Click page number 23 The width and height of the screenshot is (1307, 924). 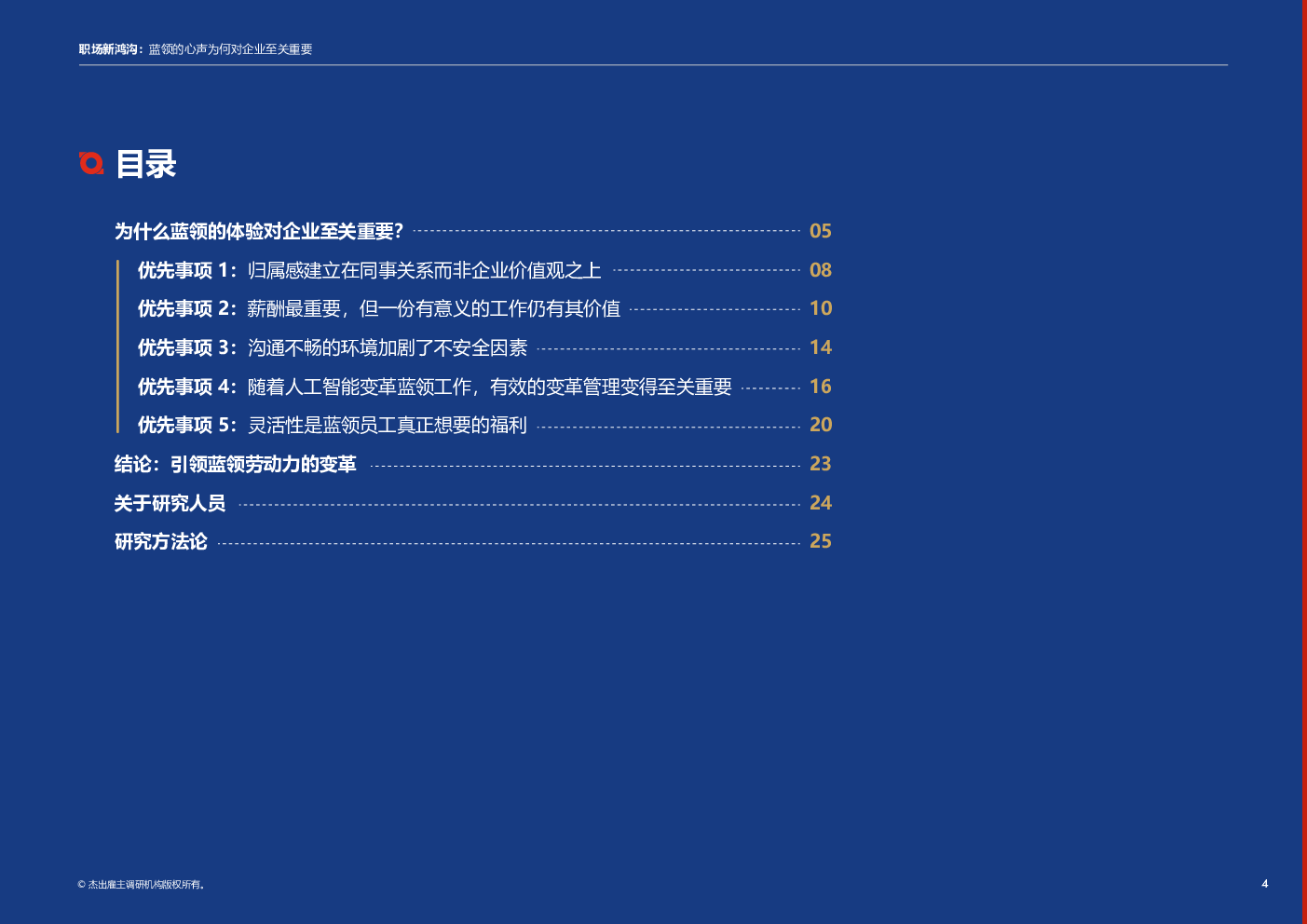(821, 464)
